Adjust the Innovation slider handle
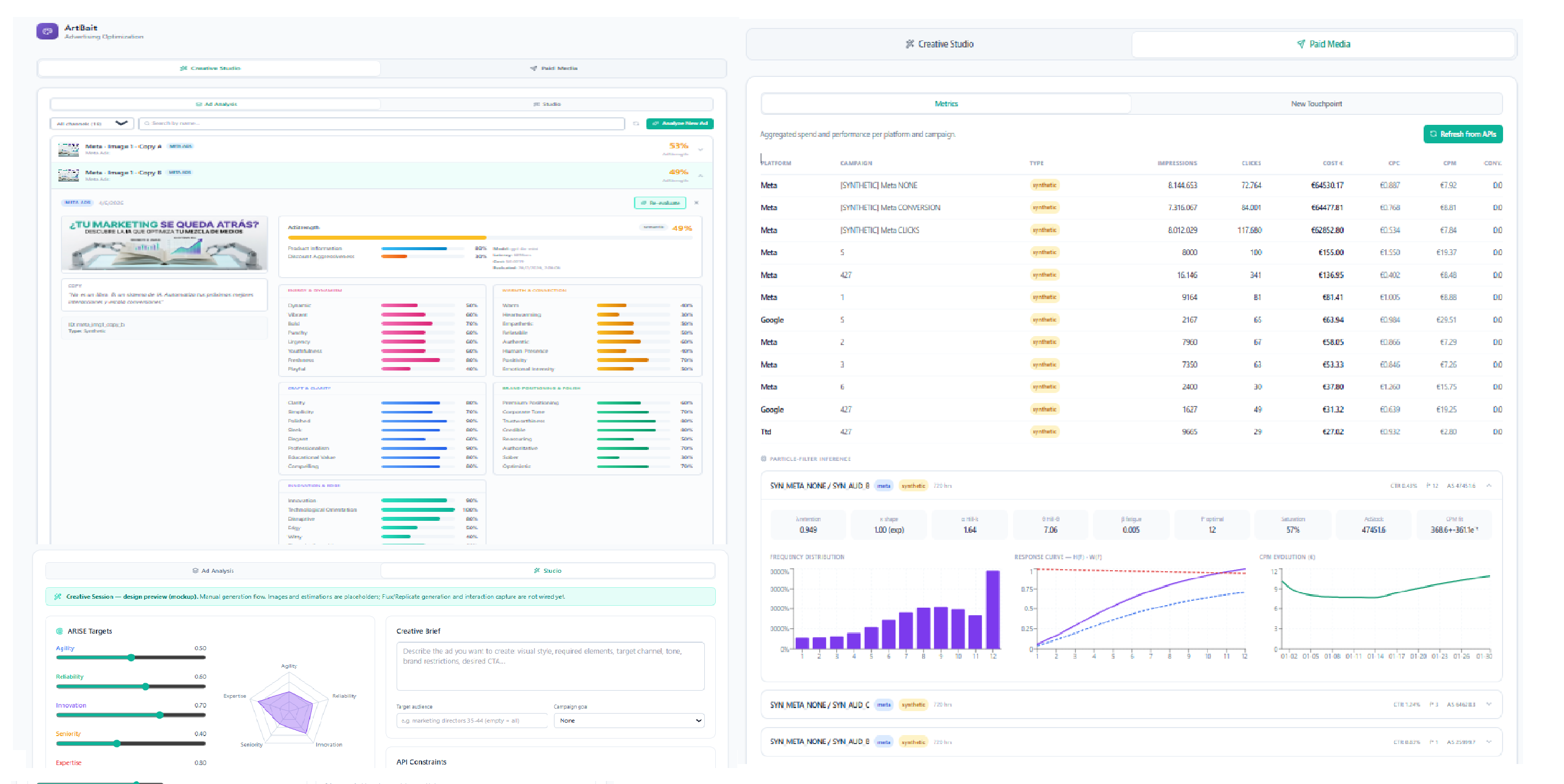This screenshot has width=1564, height=784. pos(160,715)
